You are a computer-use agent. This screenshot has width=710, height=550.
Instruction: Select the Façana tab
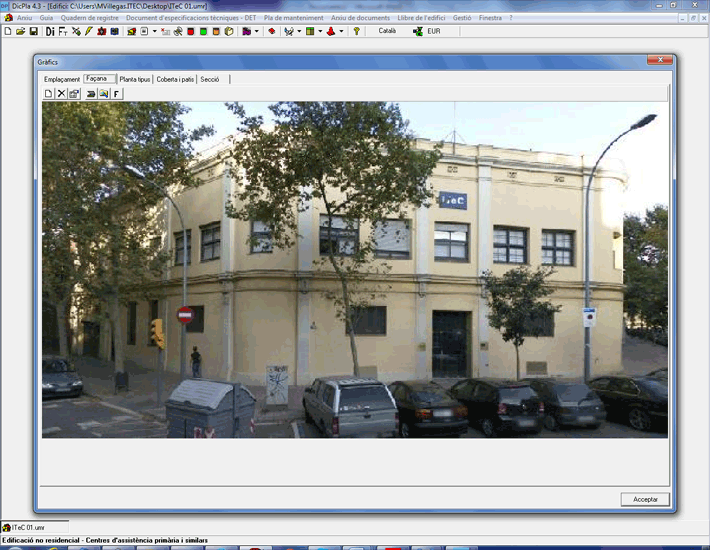pyautogui.click(x=100, y=78)
